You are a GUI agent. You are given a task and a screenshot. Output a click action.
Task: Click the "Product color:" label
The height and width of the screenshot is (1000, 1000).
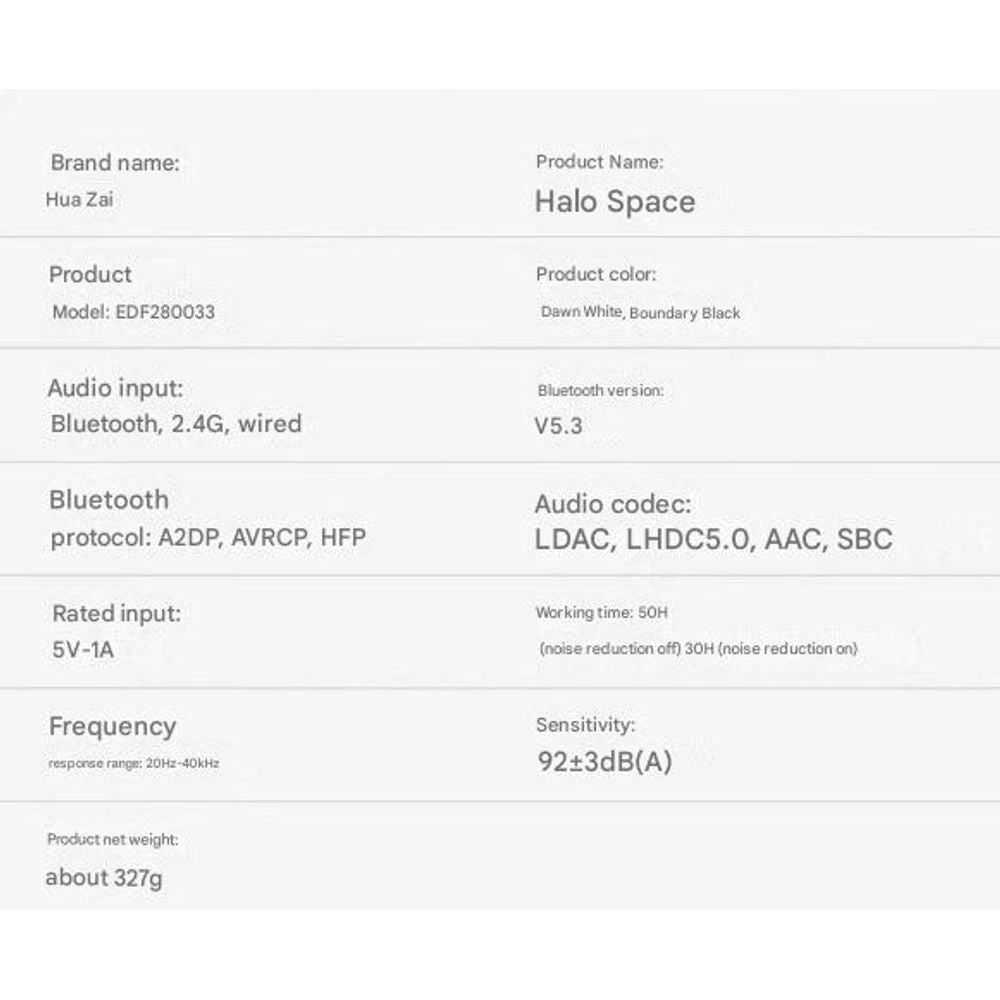(596, 274)
